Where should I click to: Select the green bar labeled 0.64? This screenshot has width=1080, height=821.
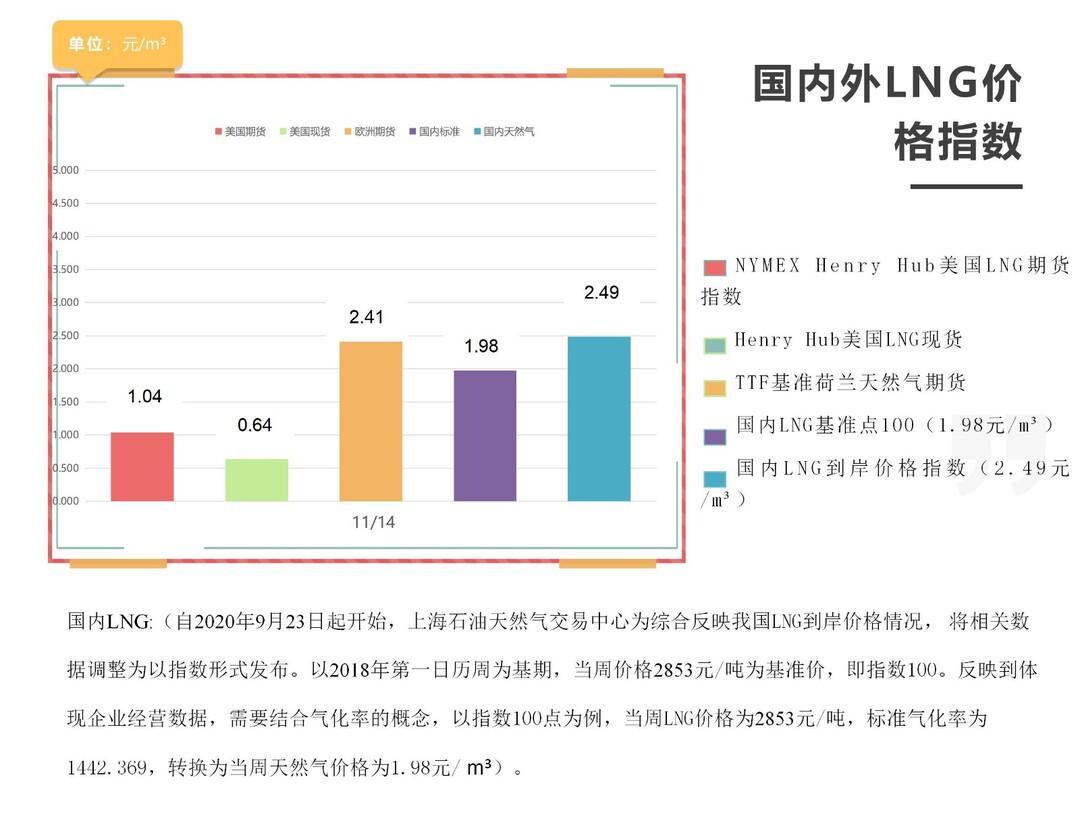pyautogui.click(x=256, y=479)
